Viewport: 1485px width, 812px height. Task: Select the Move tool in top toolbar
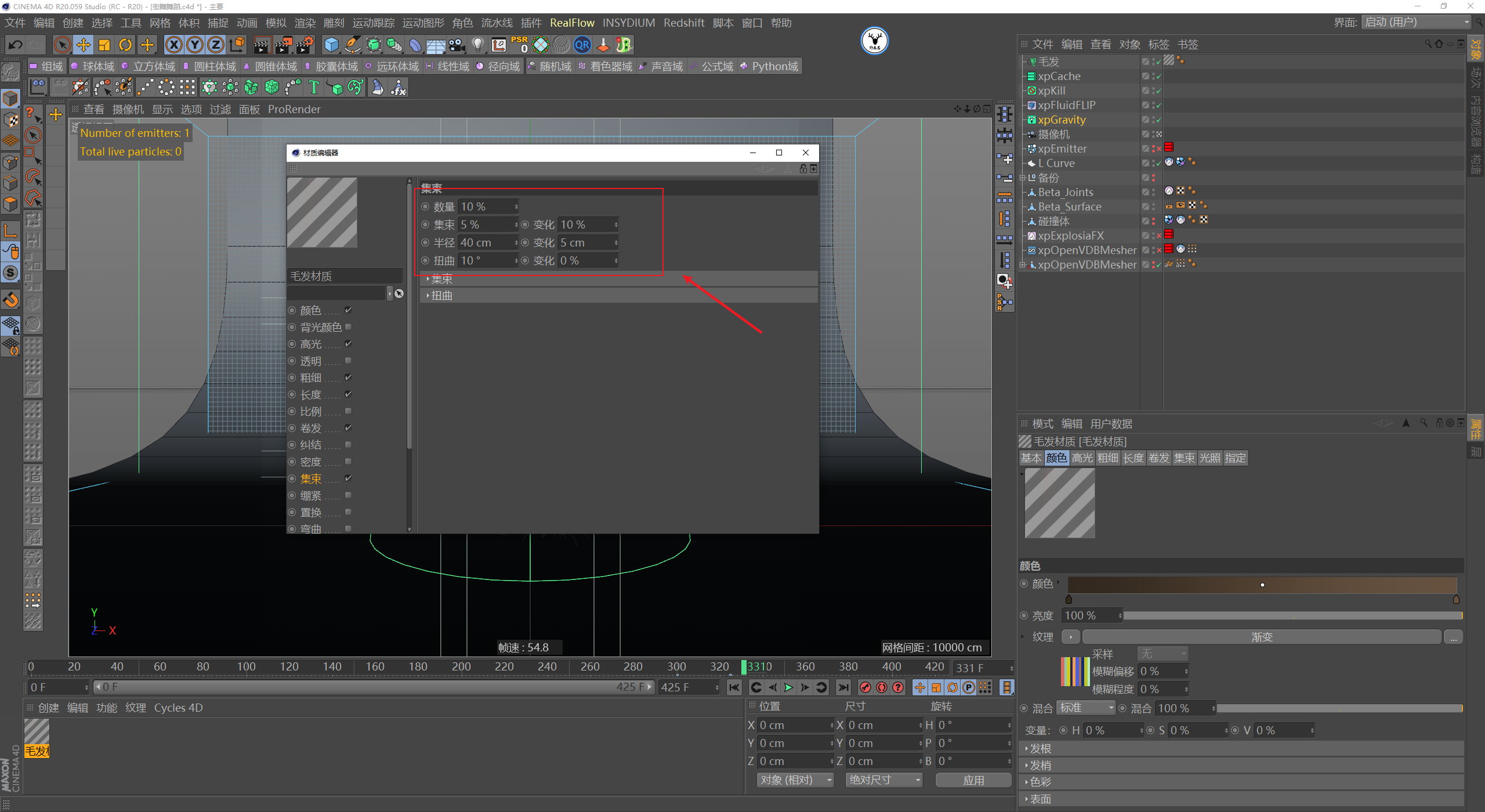(83, 45)
